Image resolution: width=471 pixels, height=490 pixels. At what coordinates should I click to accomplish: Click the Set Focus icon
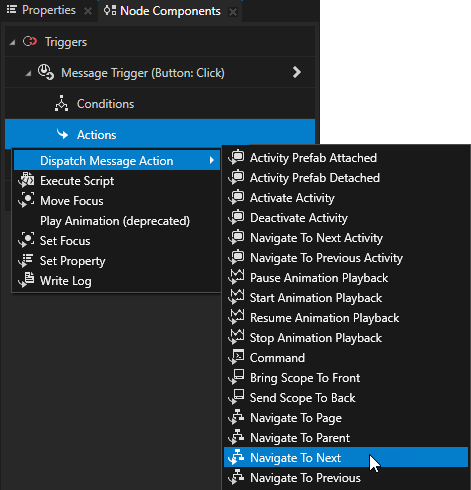click(26, 240)
